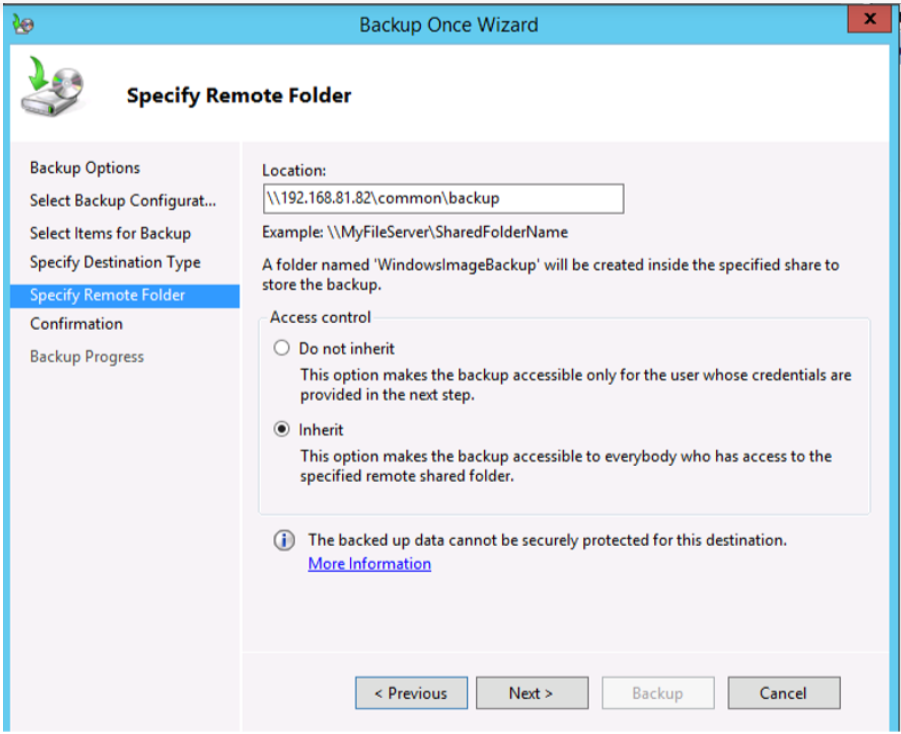Viewport: 901px width, 734px height.
Task: Close the Backup Once Wizard window
Action: tap(869, 21)
